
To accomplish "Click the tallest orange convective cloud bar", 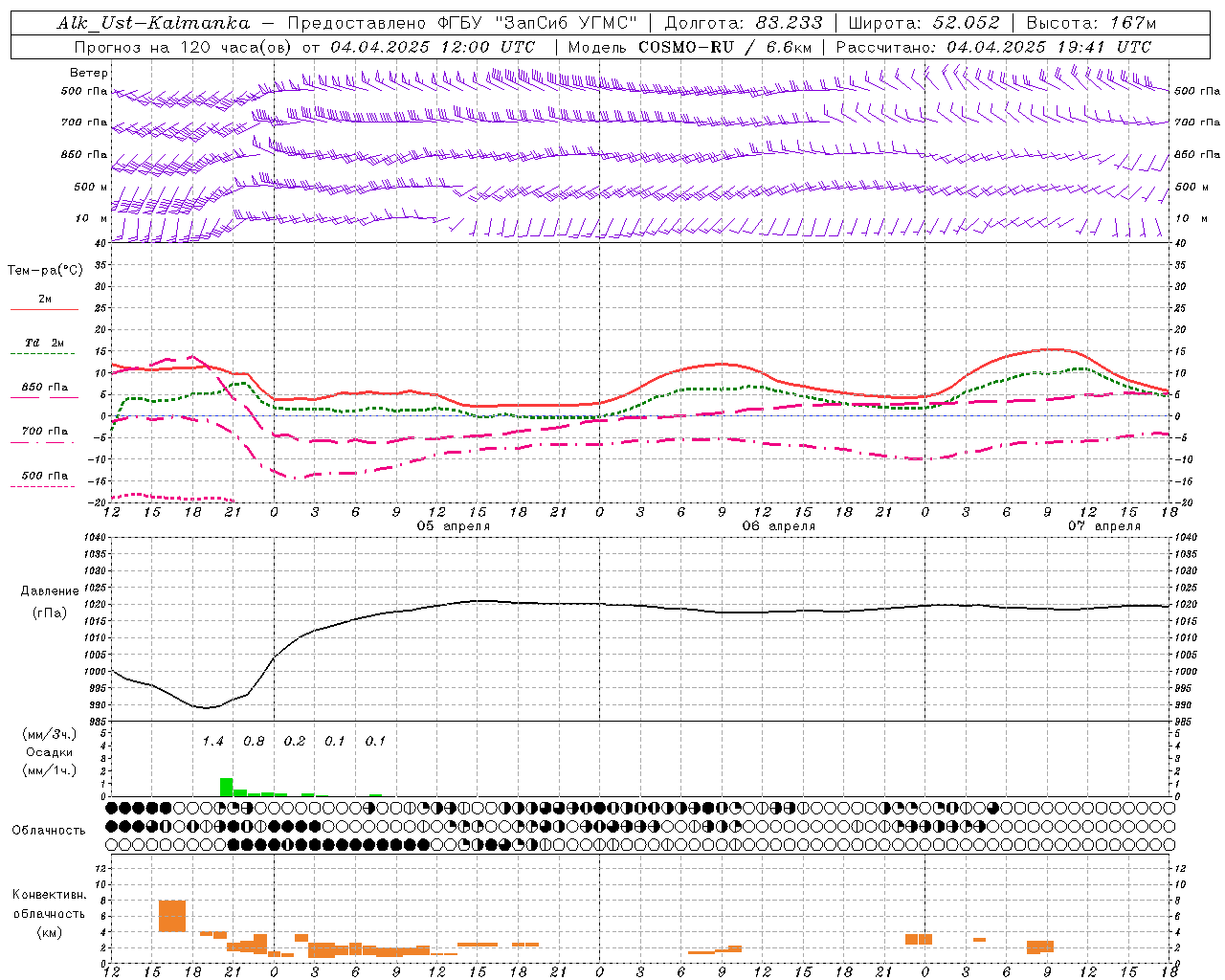I will [x=172, y=916].
